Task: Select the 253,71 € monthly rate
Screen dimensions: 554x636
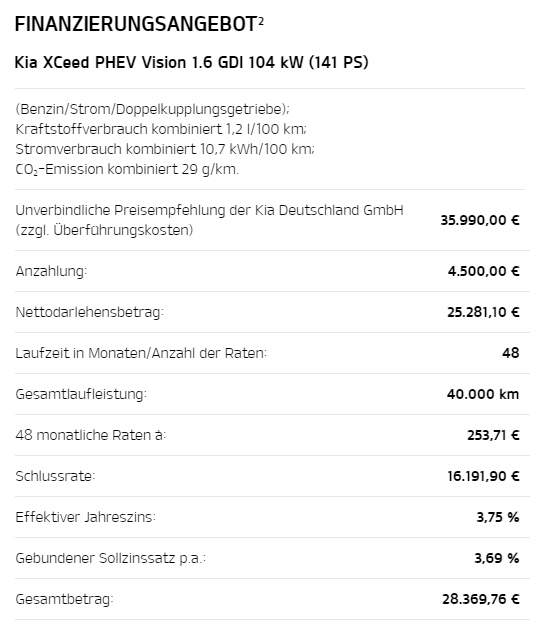Action: pyautogui.click(x=493, y=435)
